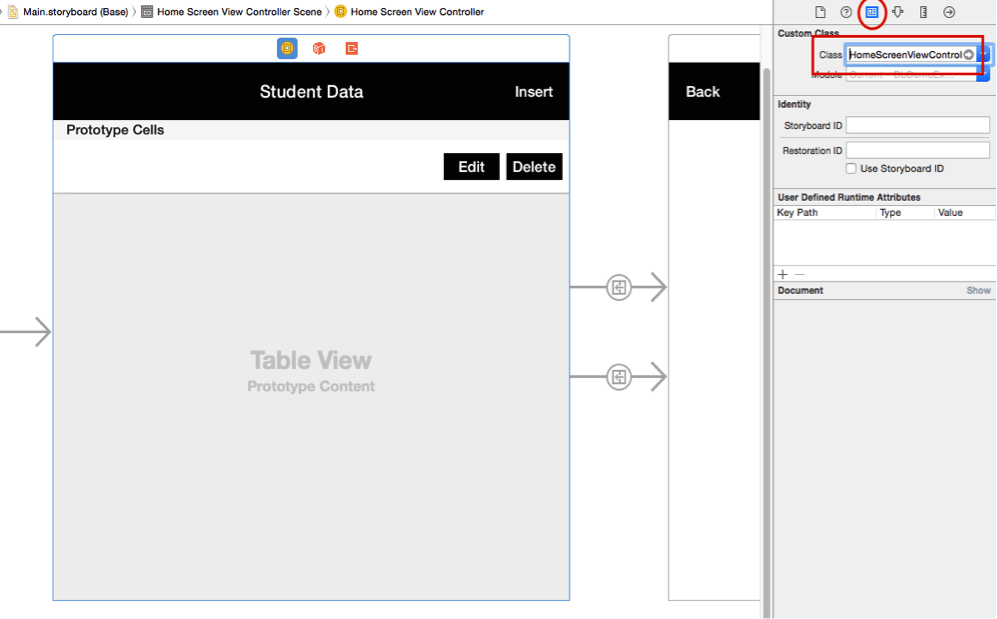Select the Delete button in prototype cell

tap(534, 167)
